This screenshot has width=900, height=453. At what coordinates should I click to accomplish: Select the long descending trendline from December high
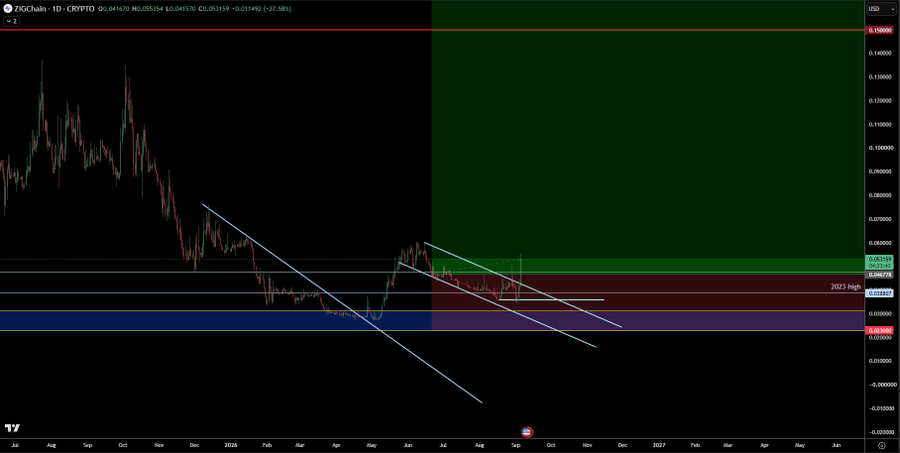pyautogui.click(x=342, y=304)
